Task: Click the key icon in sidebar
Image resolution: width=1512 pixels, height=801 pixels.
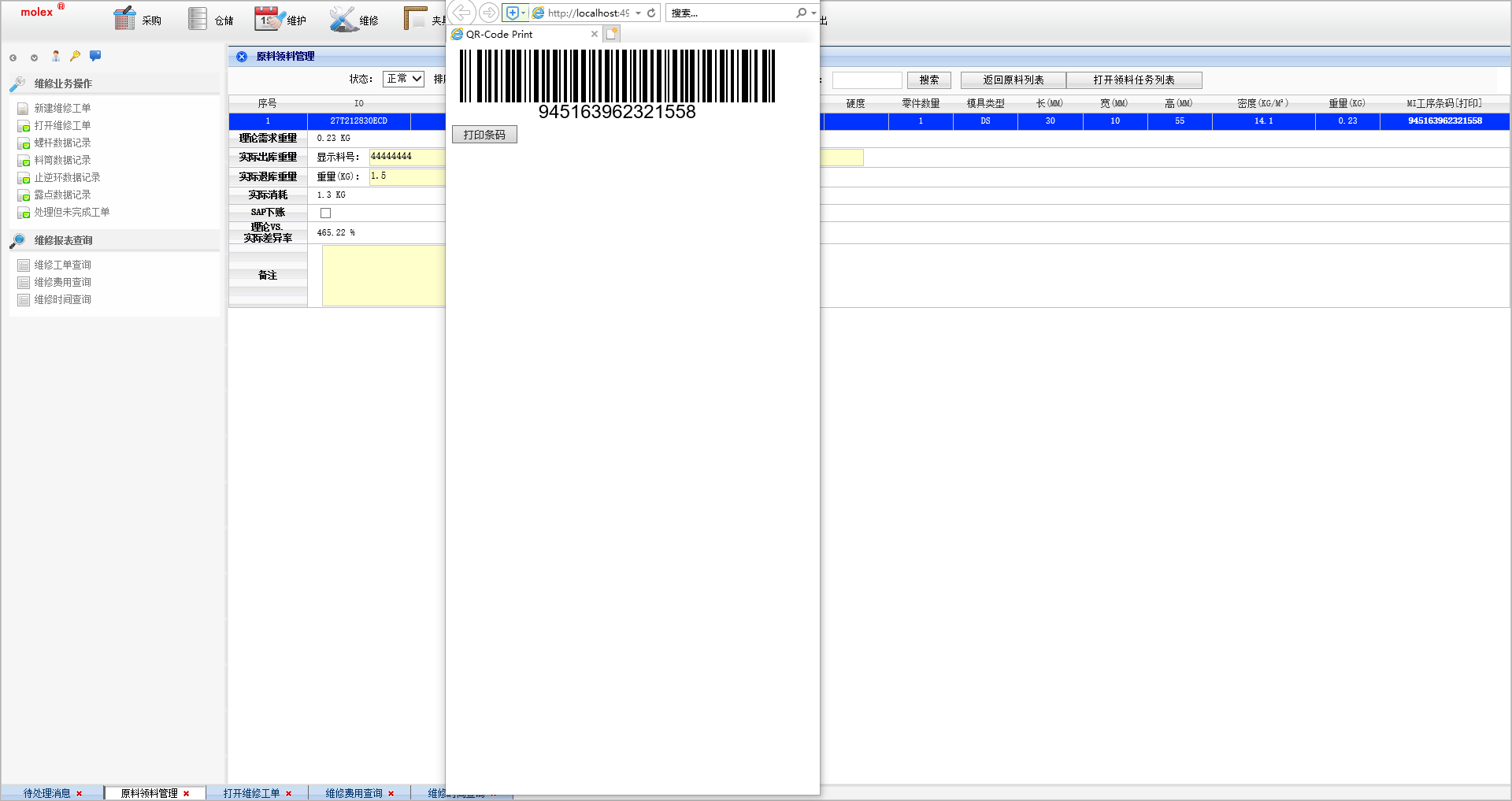Action: (75, 56)
